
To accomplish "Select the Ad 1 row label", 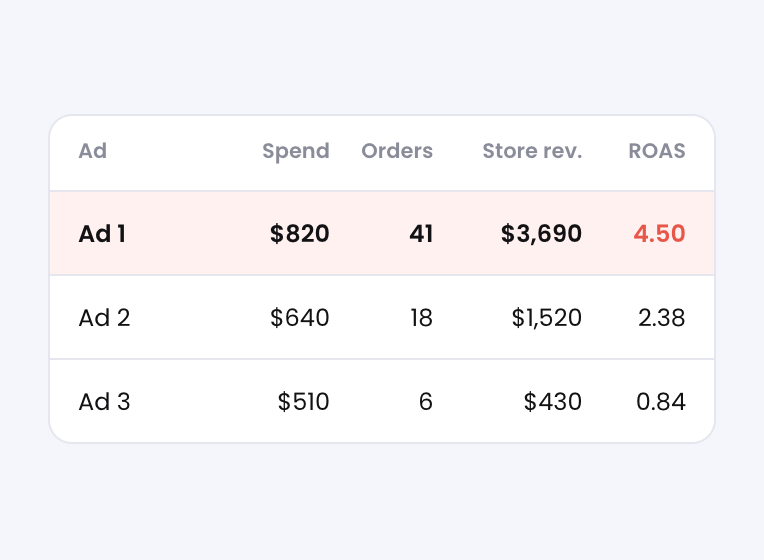I will coord(102,233).
